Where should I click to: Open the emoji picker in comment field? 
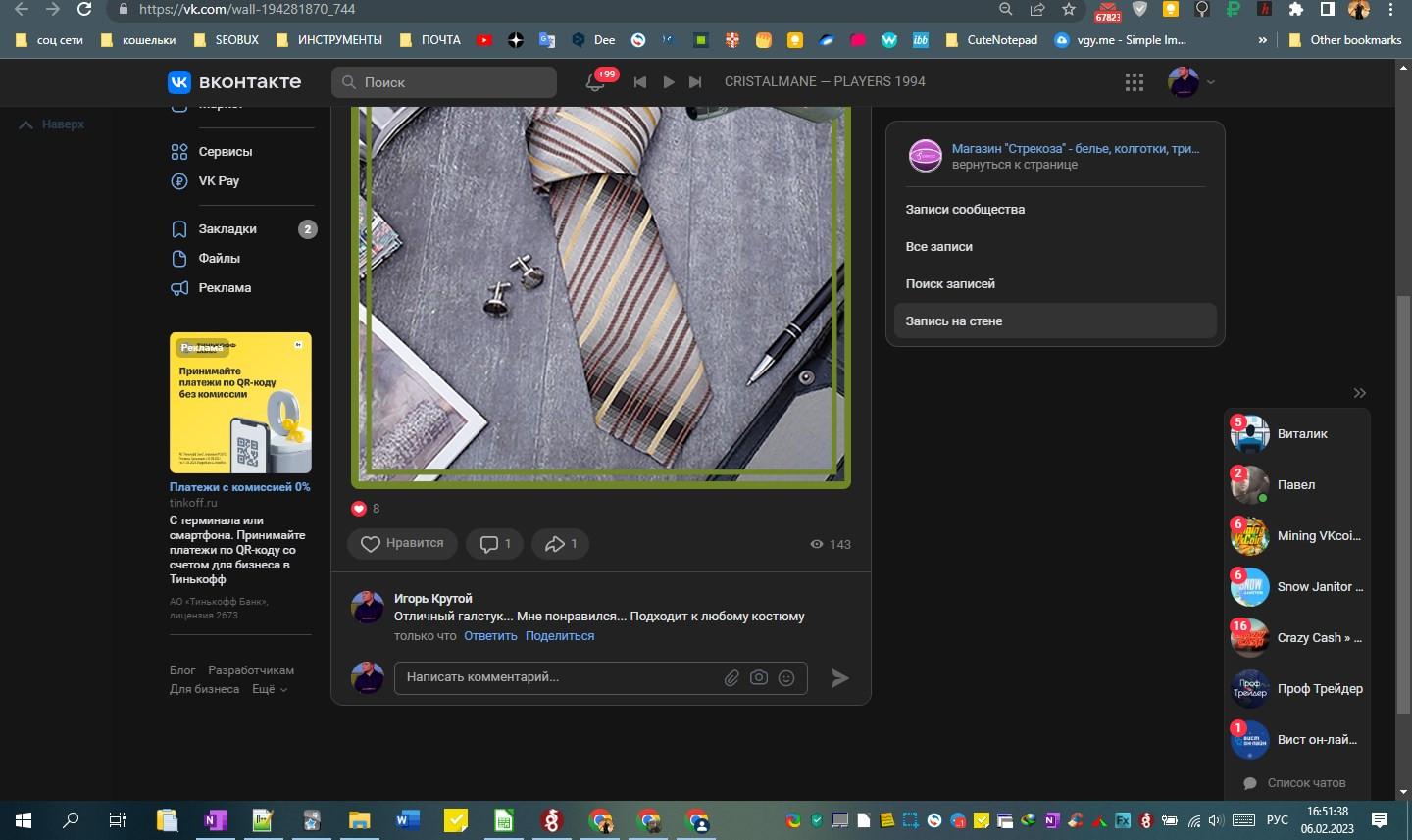coord(786,678)
